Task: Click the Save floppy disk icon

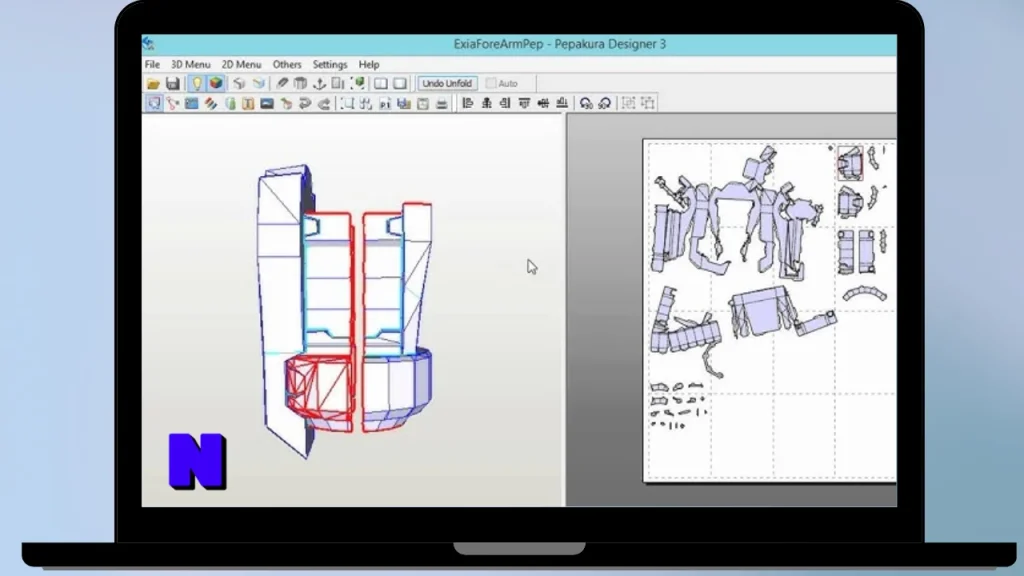Action: point(172,84)
